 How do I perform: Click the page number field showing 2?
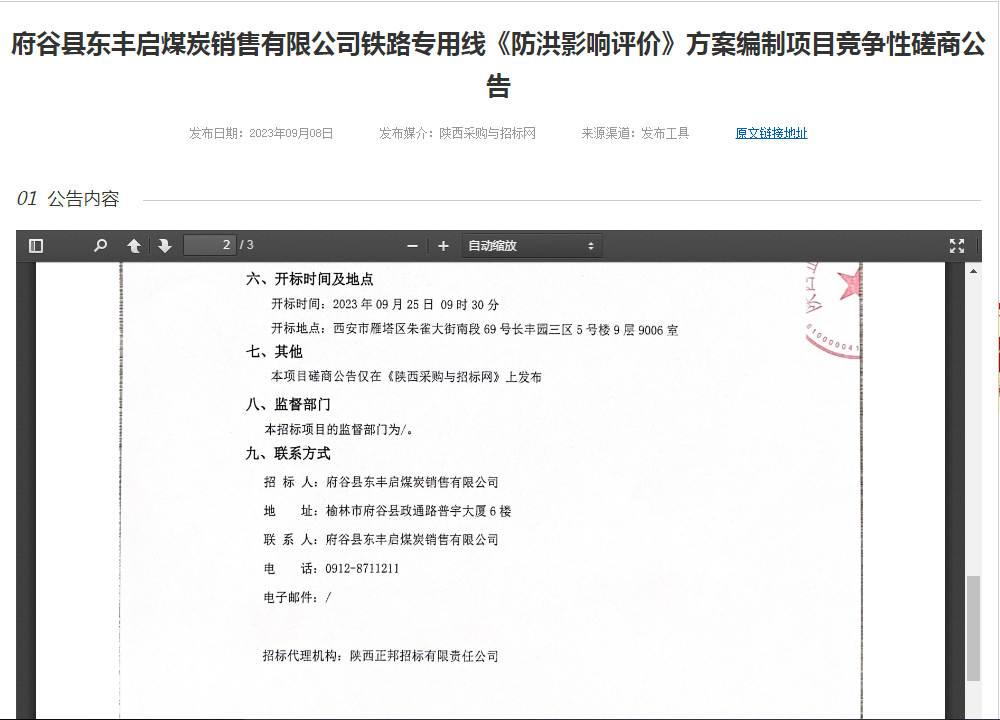point(210,245)
